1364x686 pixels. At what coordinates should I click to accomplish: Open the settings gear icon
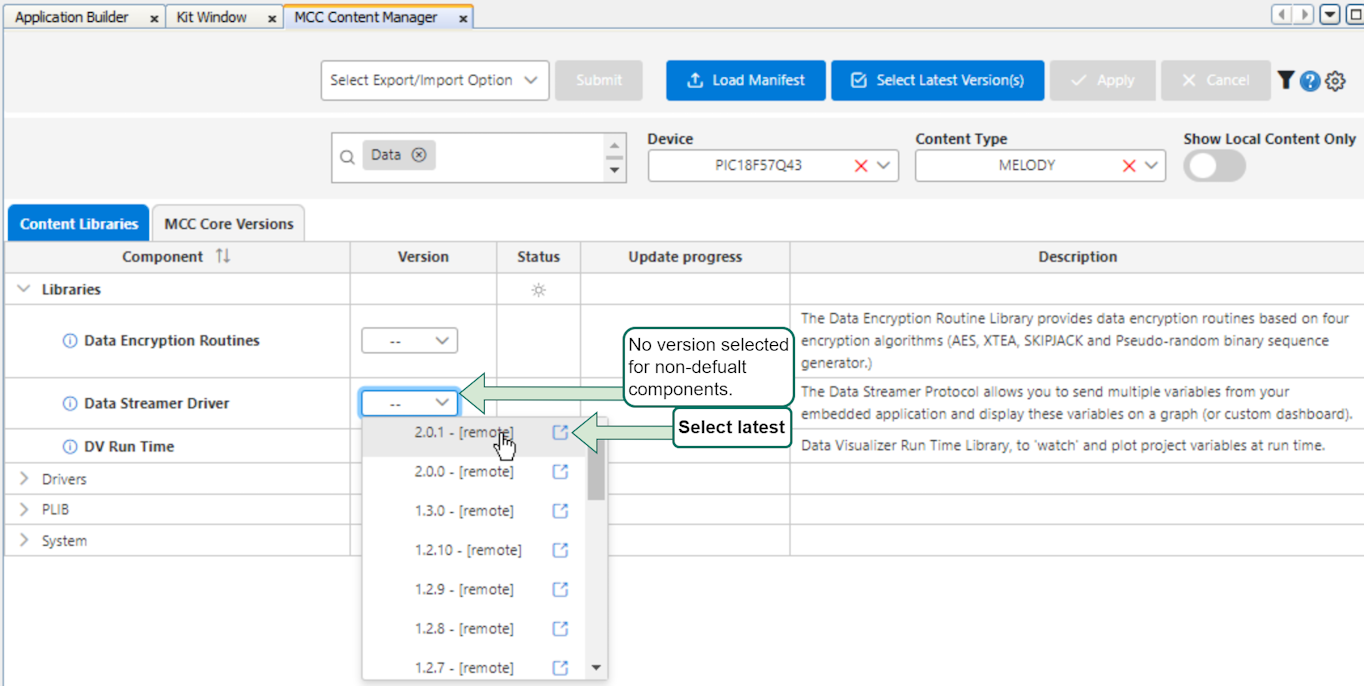pyautogui.click(x=1335, y=81)
